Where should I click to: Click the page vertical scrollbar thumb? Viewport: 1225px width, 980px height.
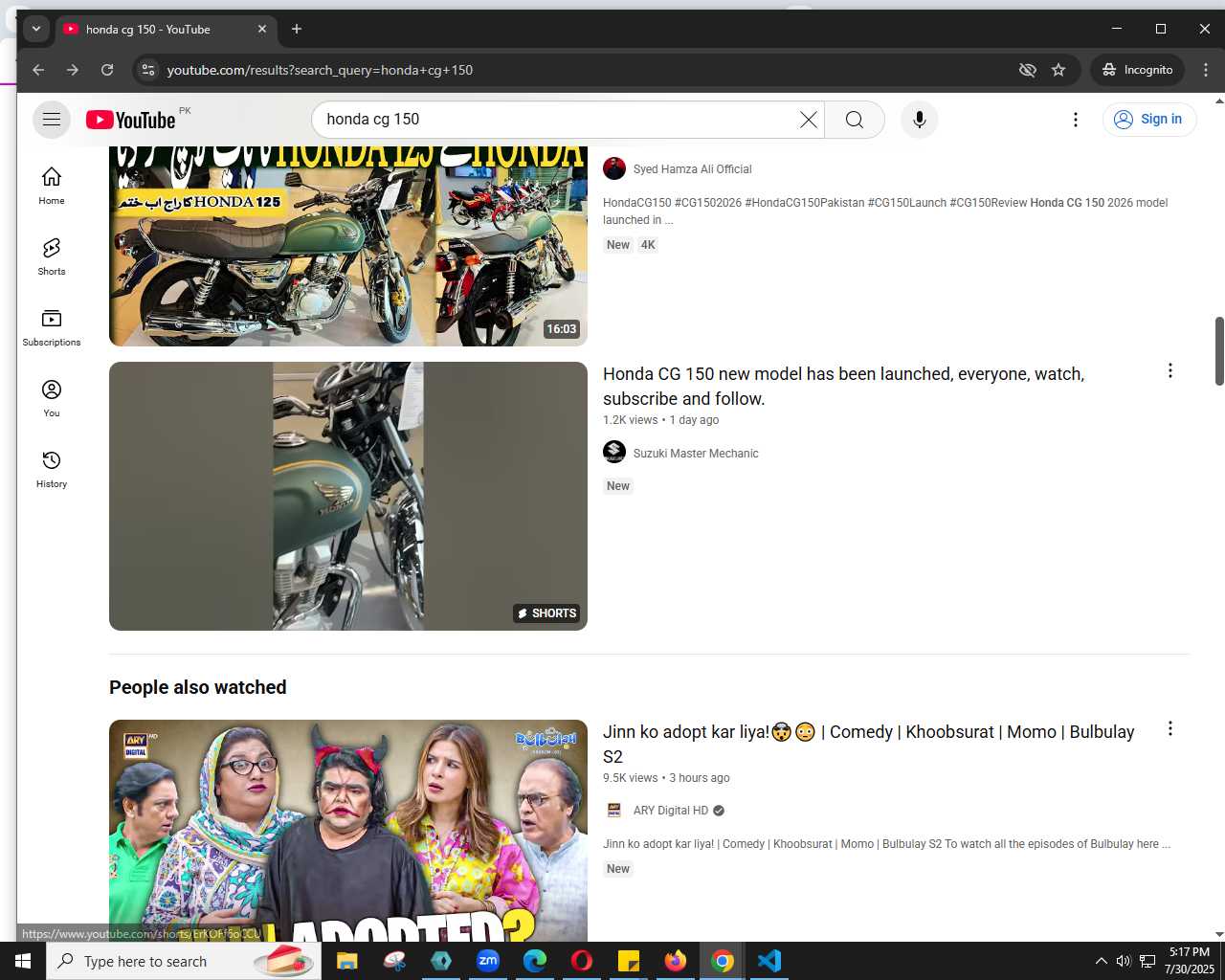click(1219, 351)
